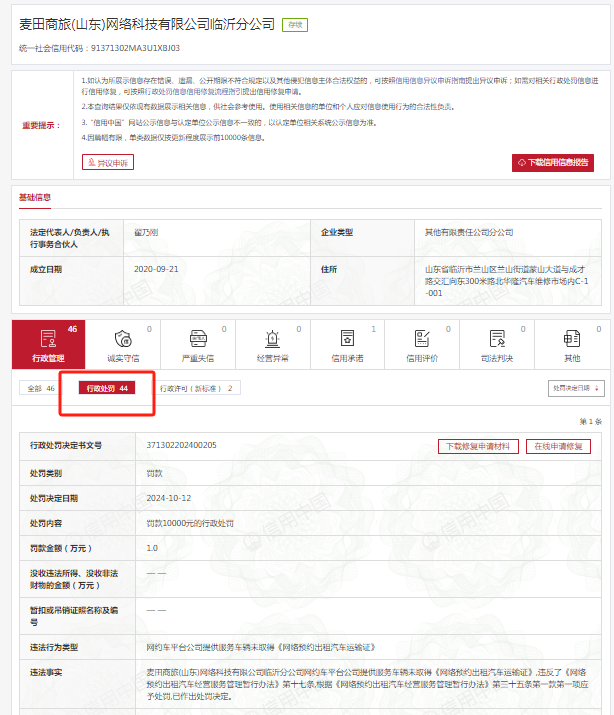Switch to 行政处罚 44 filter tab
614x715 pixels.
click(107, 388)
